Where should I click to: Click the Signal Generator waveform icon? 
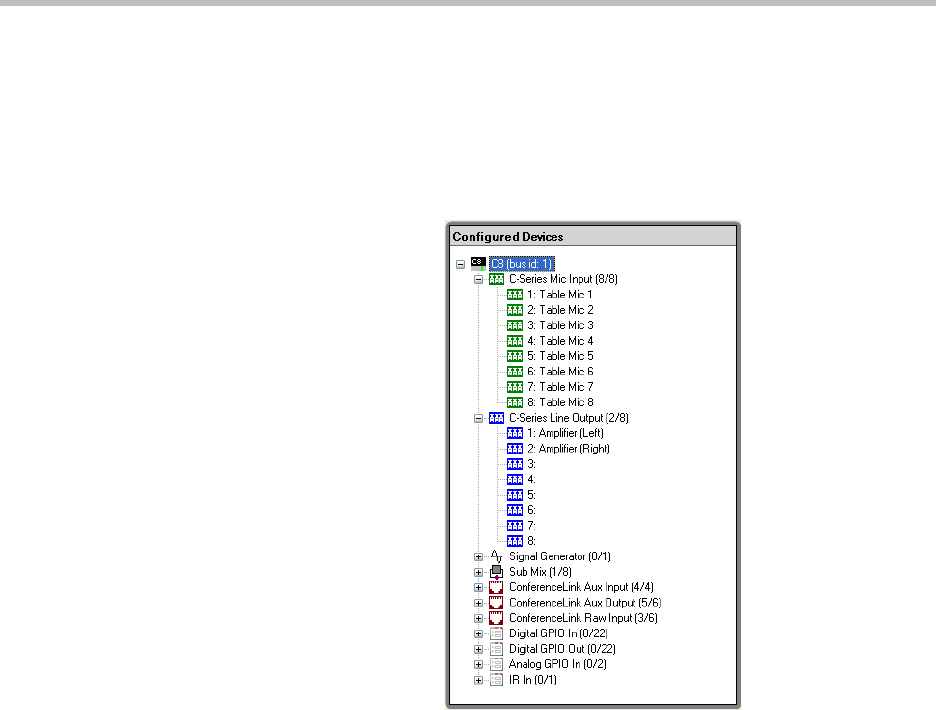496,557
